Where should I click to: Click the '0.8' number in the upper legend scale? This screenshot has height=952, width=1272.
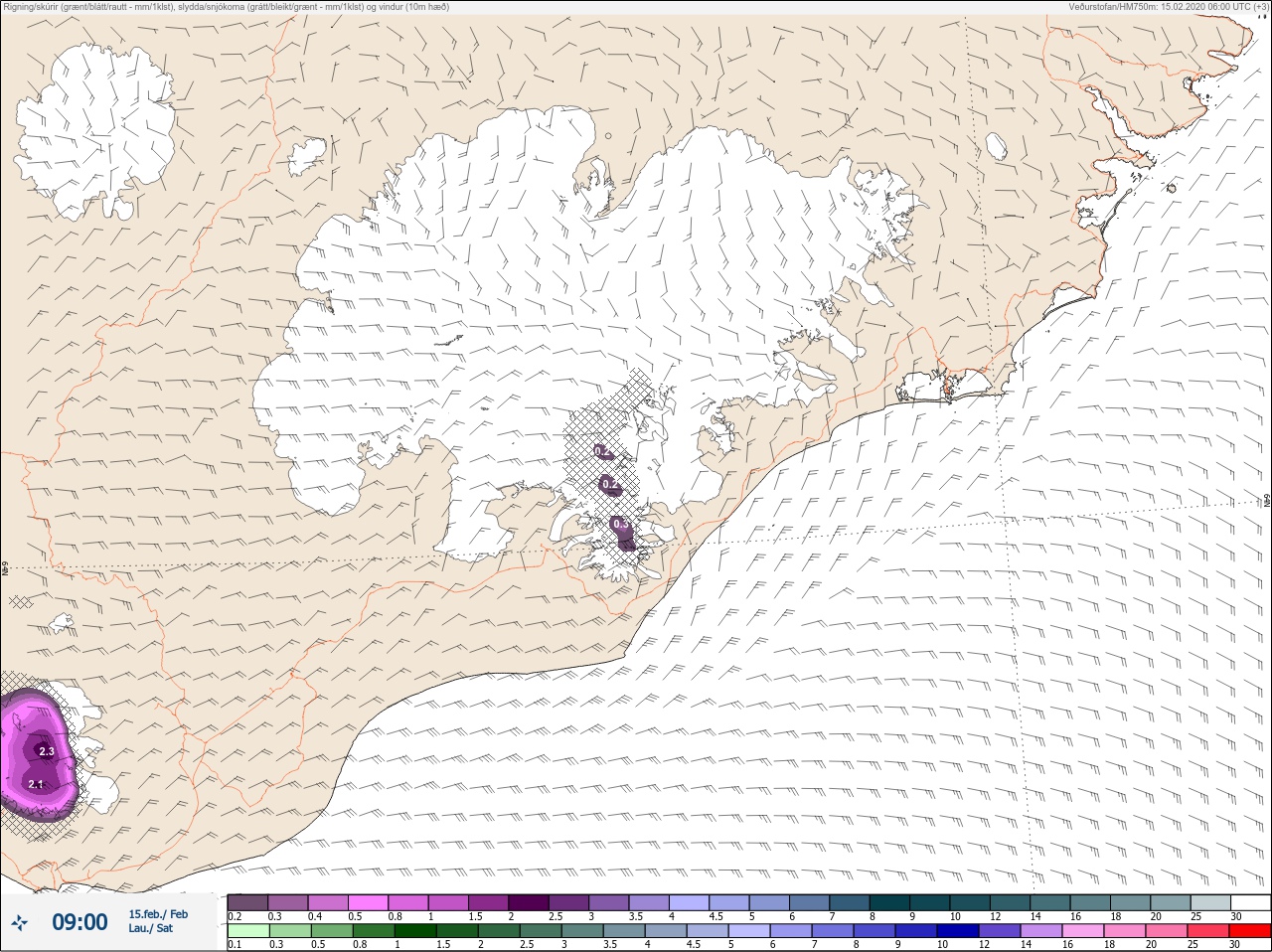(396, 916)
